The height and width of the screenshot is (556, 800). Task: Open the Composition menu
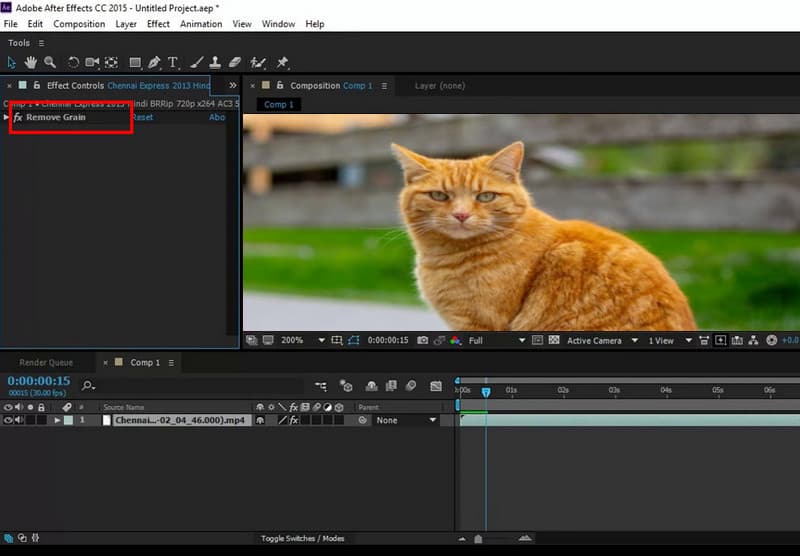[79, 24]
